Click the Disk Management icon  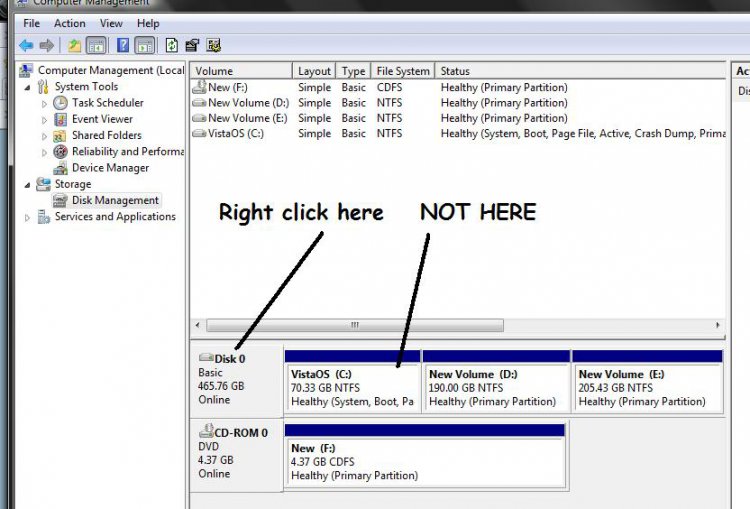[x=60, y=200]
